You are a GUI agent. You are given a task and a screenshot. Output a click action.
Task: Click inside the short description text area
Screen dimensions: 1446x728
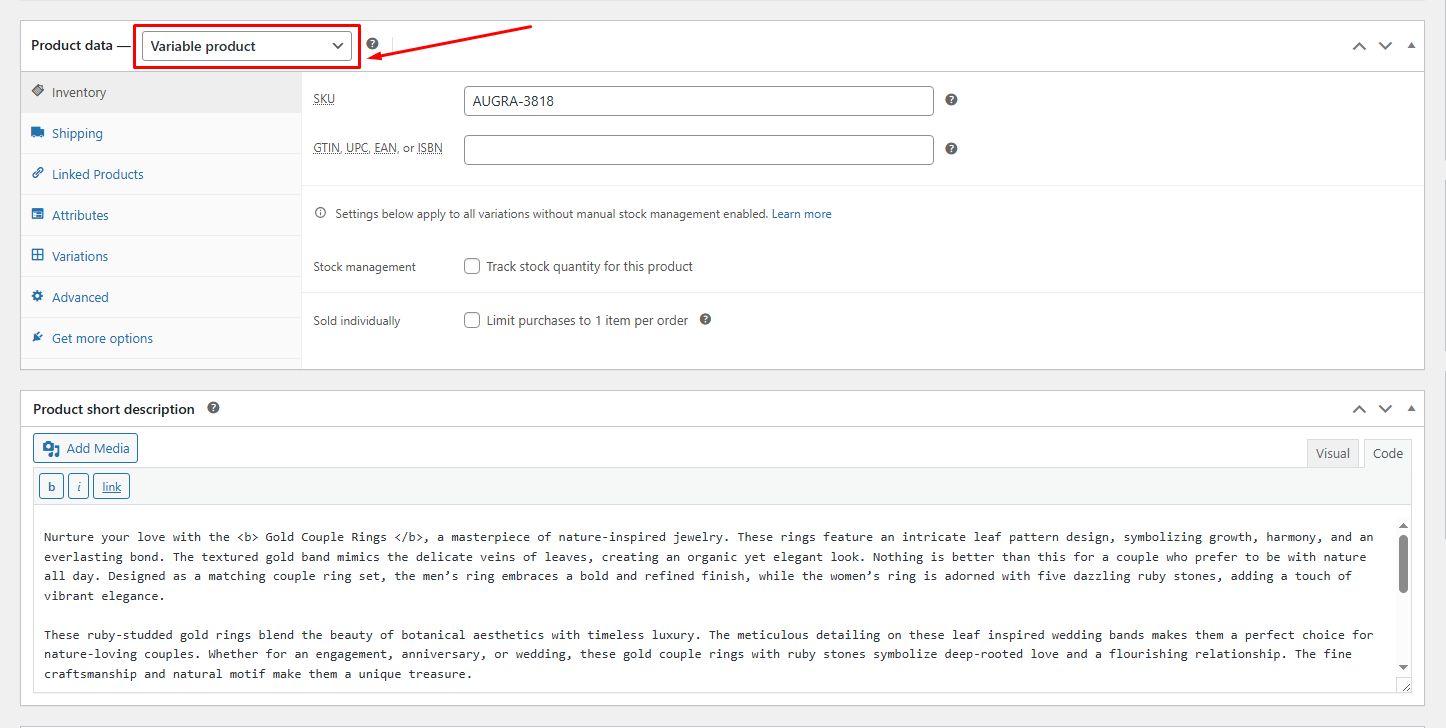pos(714,600)
